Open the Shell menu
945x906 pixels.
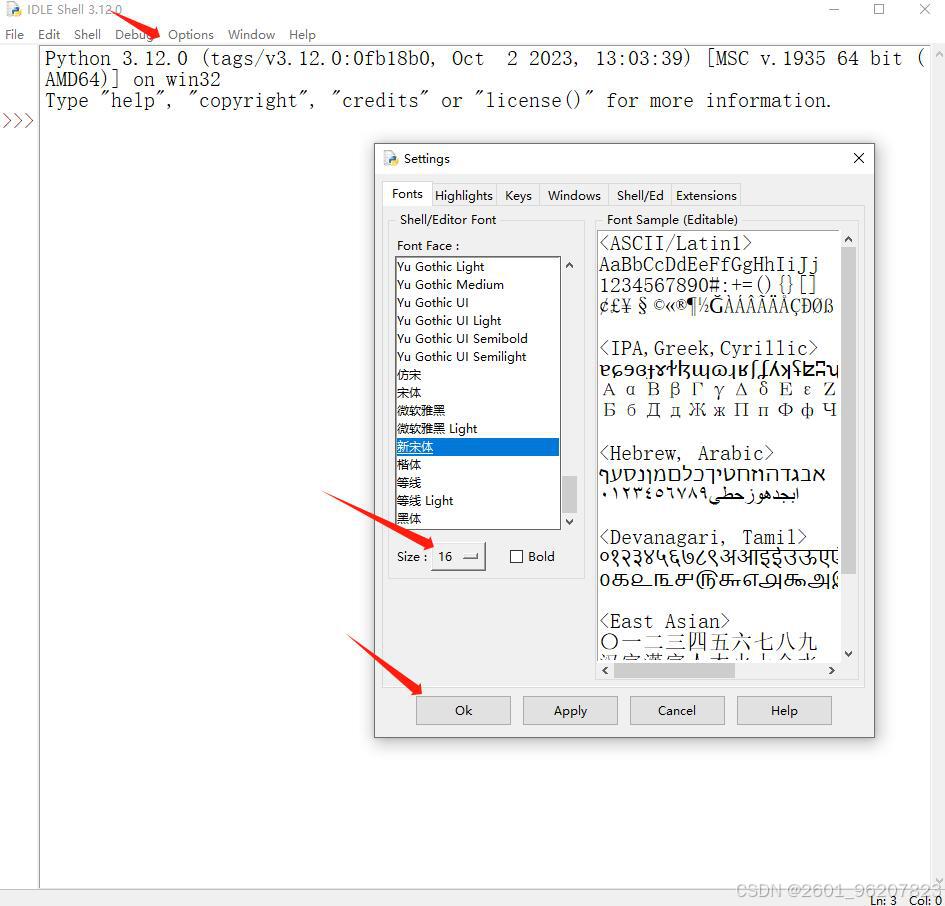pos(87,34)
